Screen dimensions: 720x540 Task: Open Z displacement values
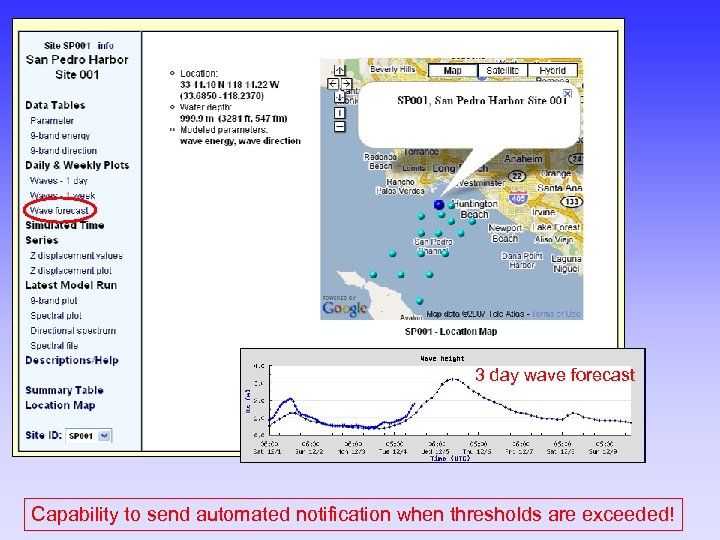pyautogui.click(x=76, y=256)
